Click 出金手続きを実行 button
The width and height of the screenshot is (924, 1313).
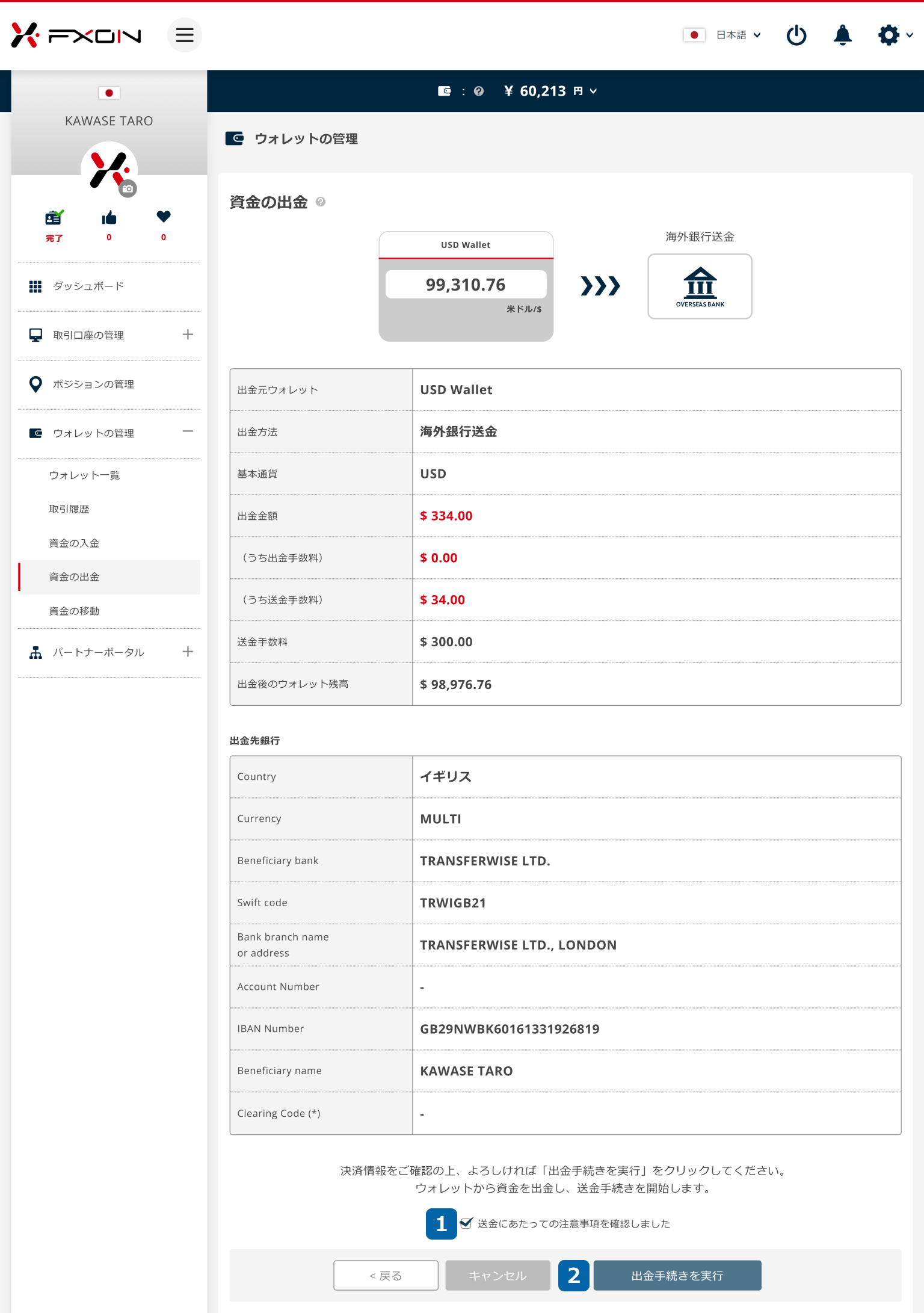[677, 1276]
